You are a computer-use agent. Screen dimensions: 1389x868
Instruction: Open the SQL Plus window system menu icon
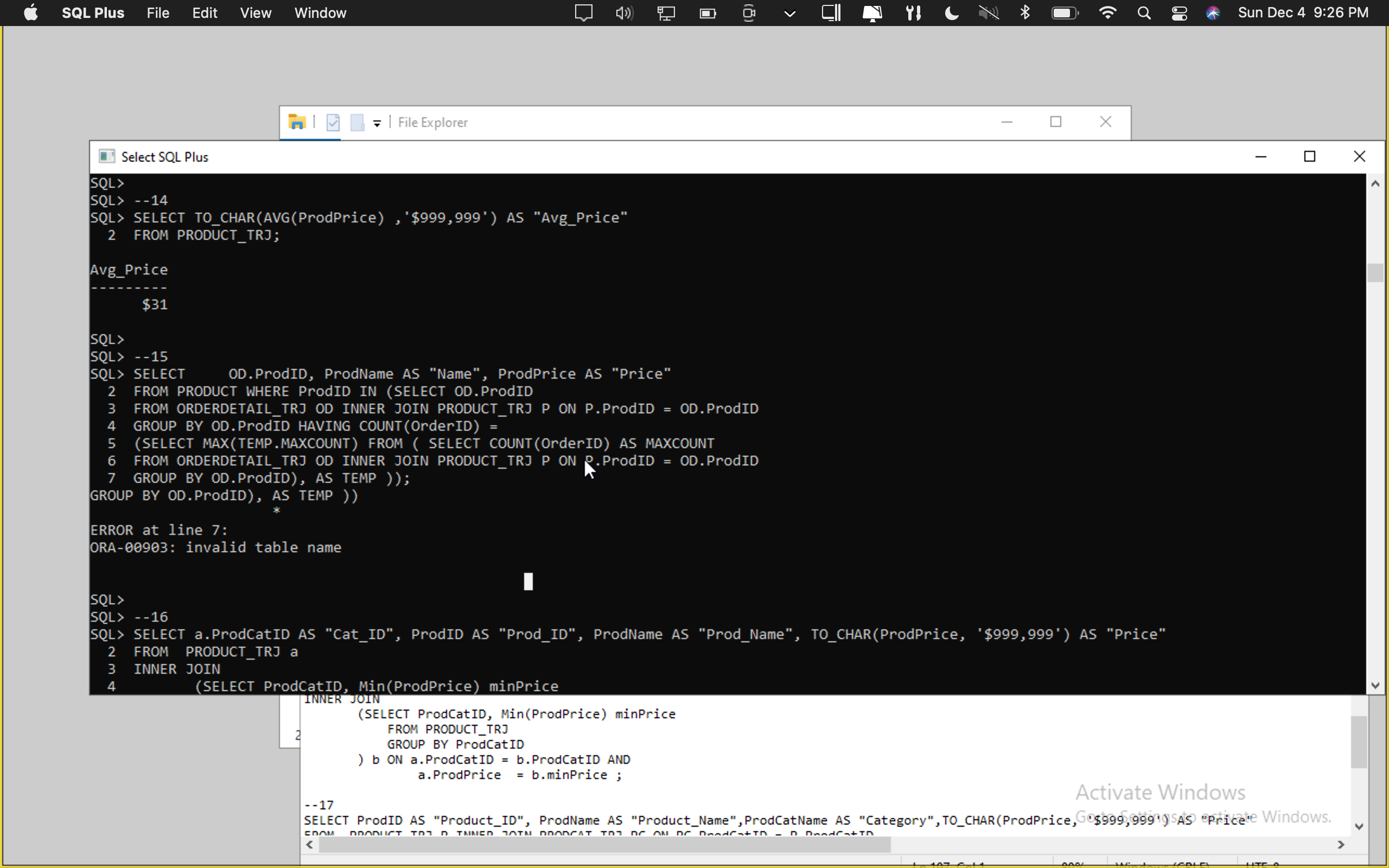click(x=106, y=157)
